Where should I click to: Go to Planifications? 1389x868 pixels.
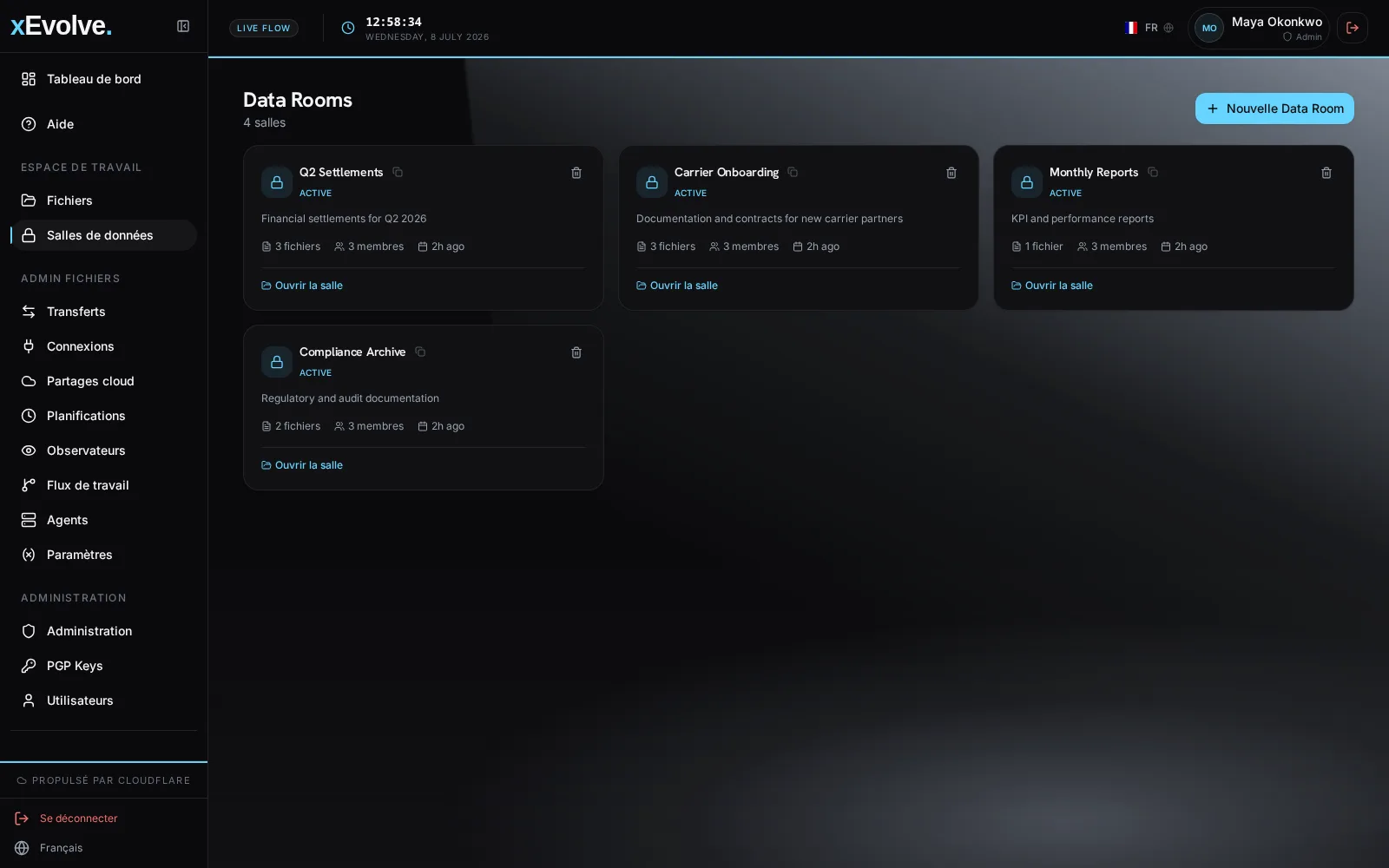[103, 416]
